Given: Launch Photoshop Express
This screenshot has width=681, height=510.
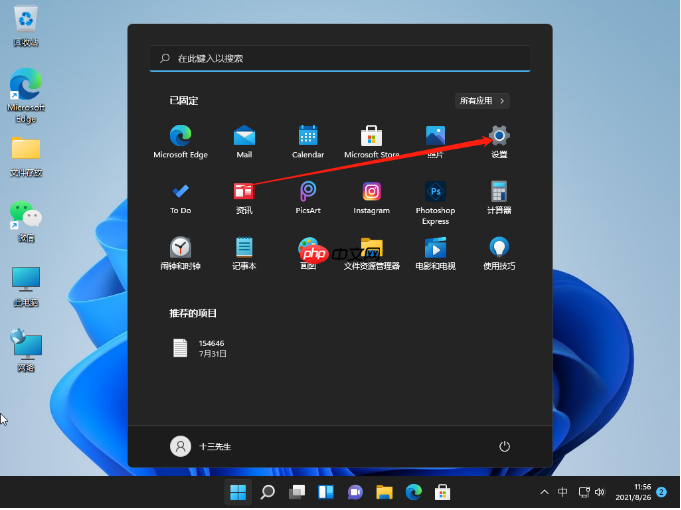Looking at the screenshot, I should [435, 203].
